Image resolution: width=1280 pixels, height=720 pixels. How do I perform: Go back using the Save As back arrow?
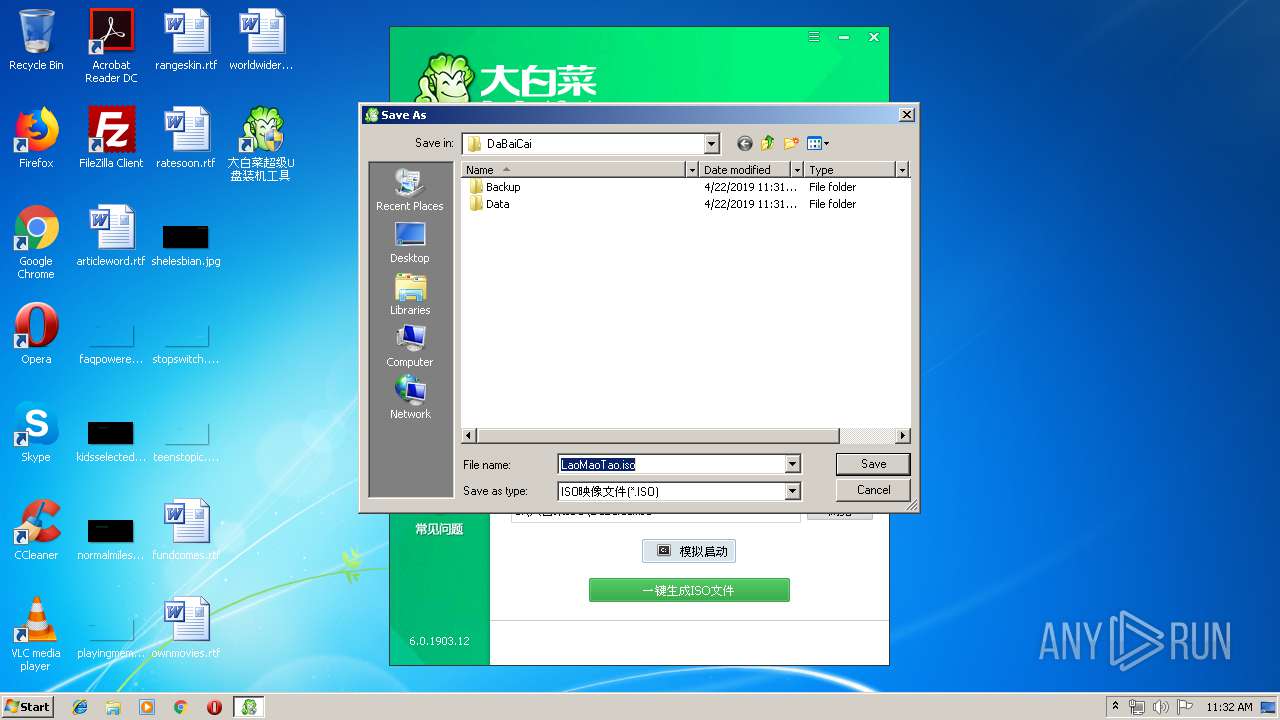pyautogui.click(x=744, y=144)
